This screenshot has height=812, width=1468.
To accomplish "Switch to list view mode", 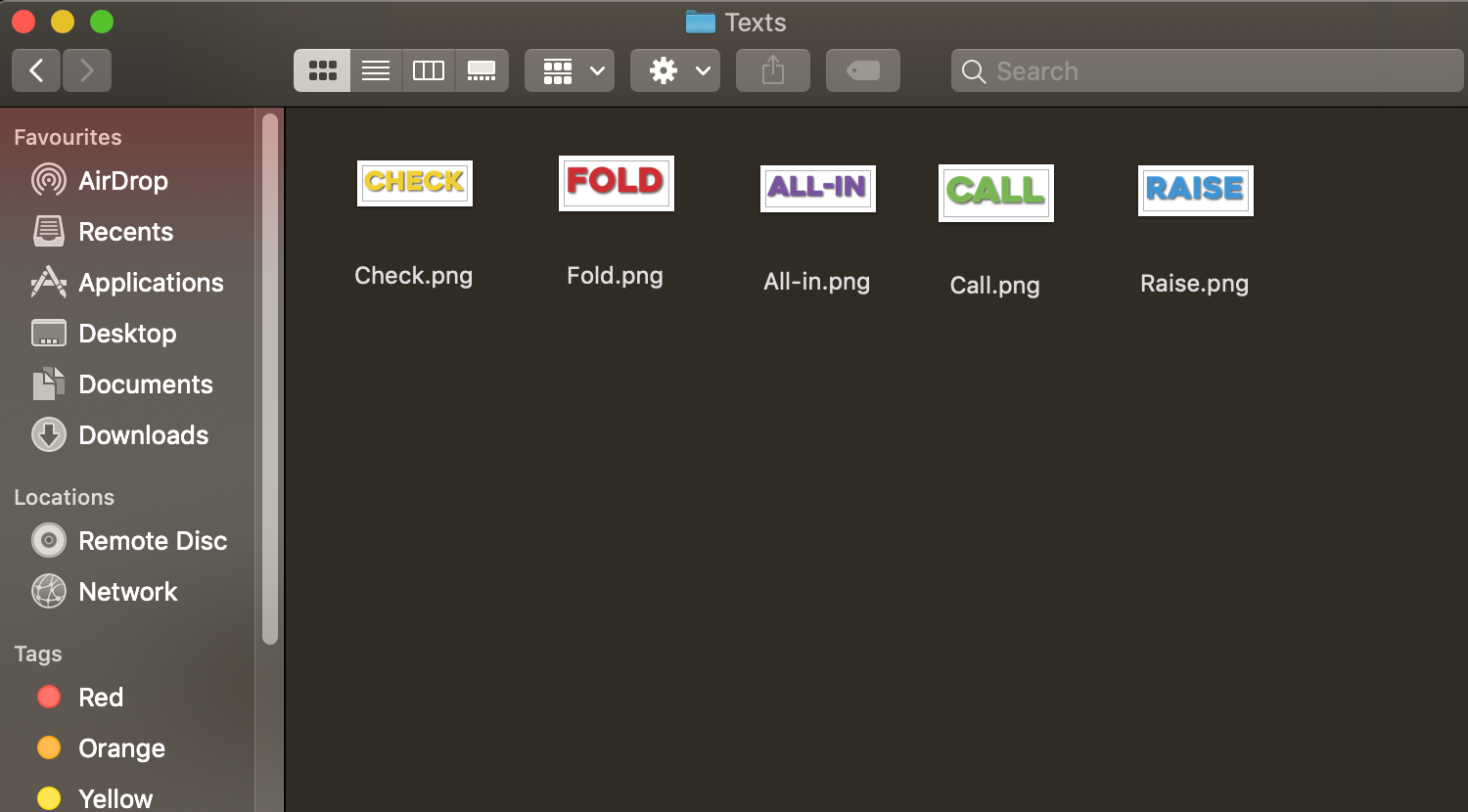I will (376, 70).
